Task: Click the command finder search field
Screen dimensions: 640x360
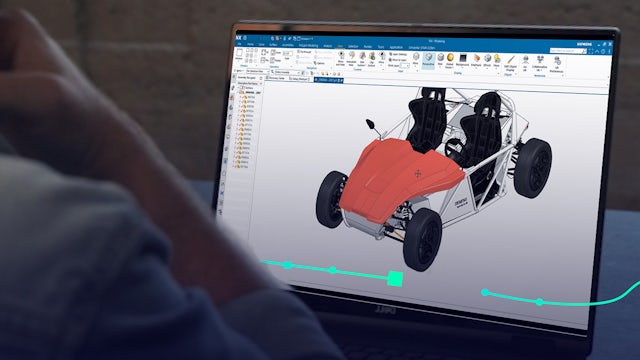Action: (x=567, y=51)
